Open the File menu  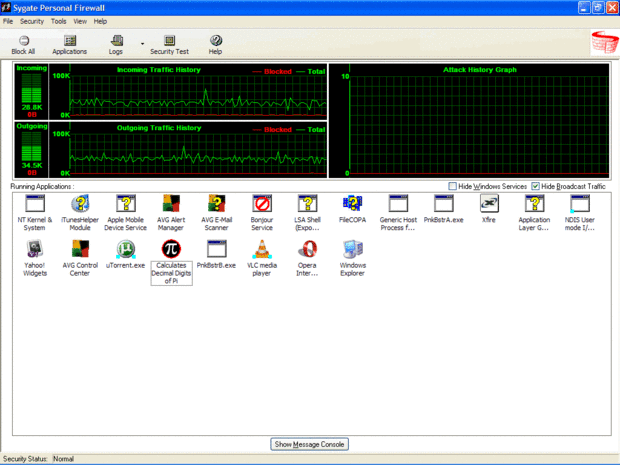pos(8,21)
